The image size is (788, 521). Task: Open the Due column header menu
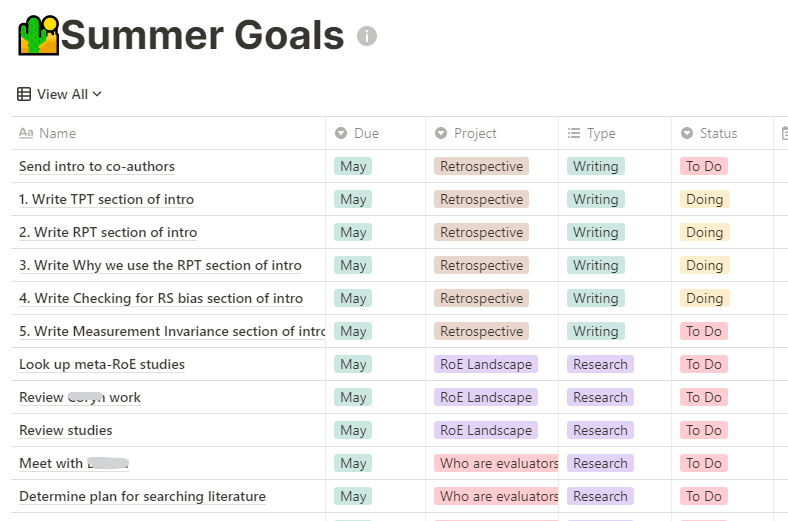(x=375, y=133)
